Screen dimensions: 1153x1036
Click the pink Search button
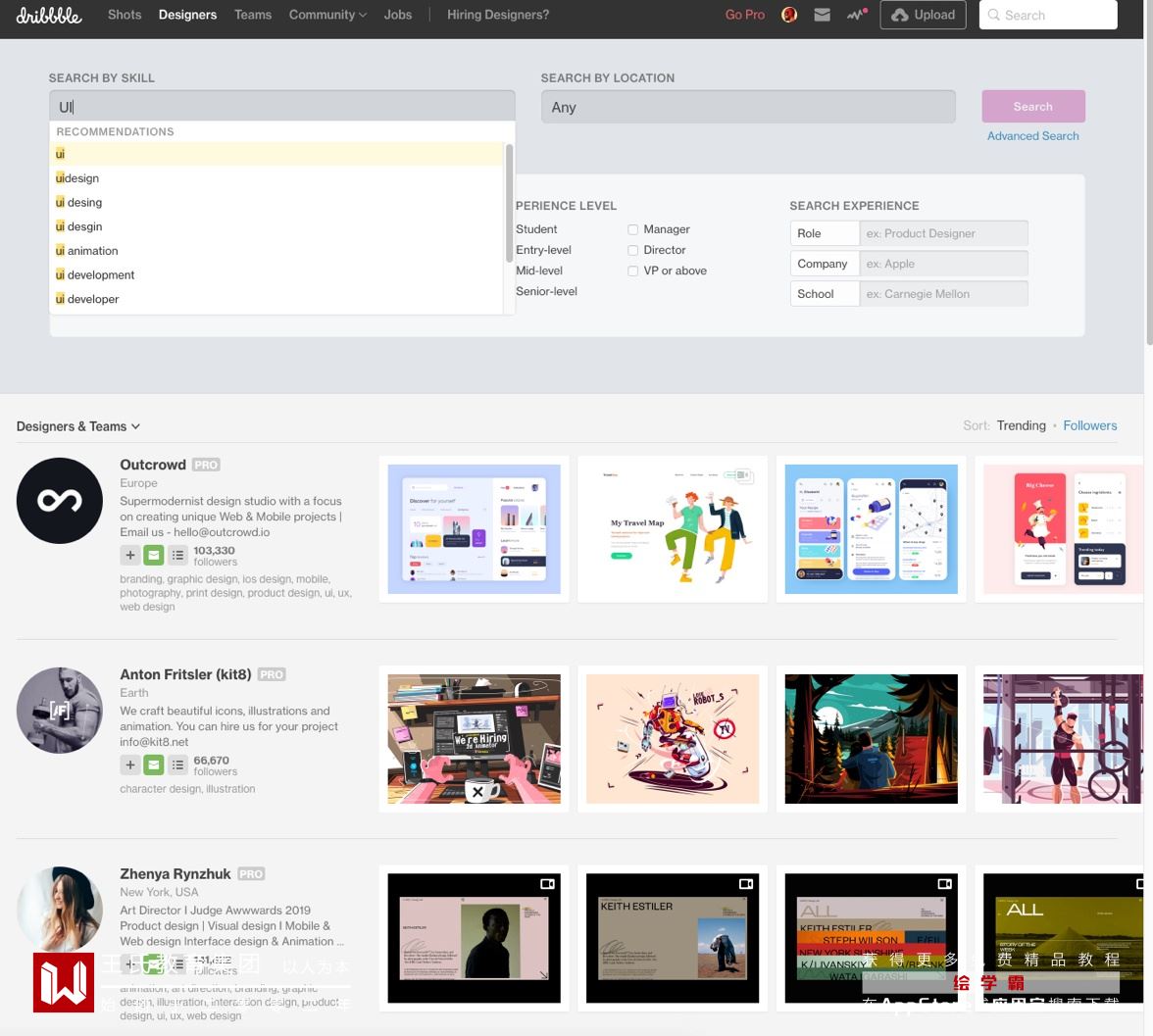tap(1033, 107)
